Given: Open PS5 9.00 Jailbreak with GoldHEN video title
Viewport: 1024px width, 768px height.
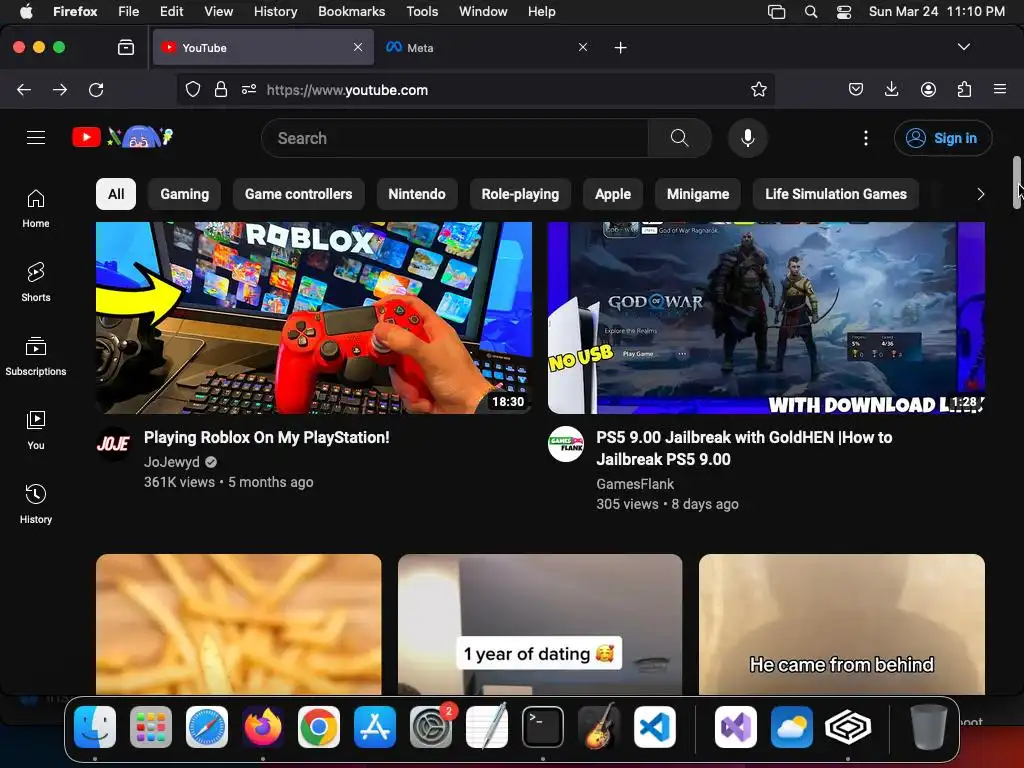Looking at the screenshot, I should [x=744, y=449].
